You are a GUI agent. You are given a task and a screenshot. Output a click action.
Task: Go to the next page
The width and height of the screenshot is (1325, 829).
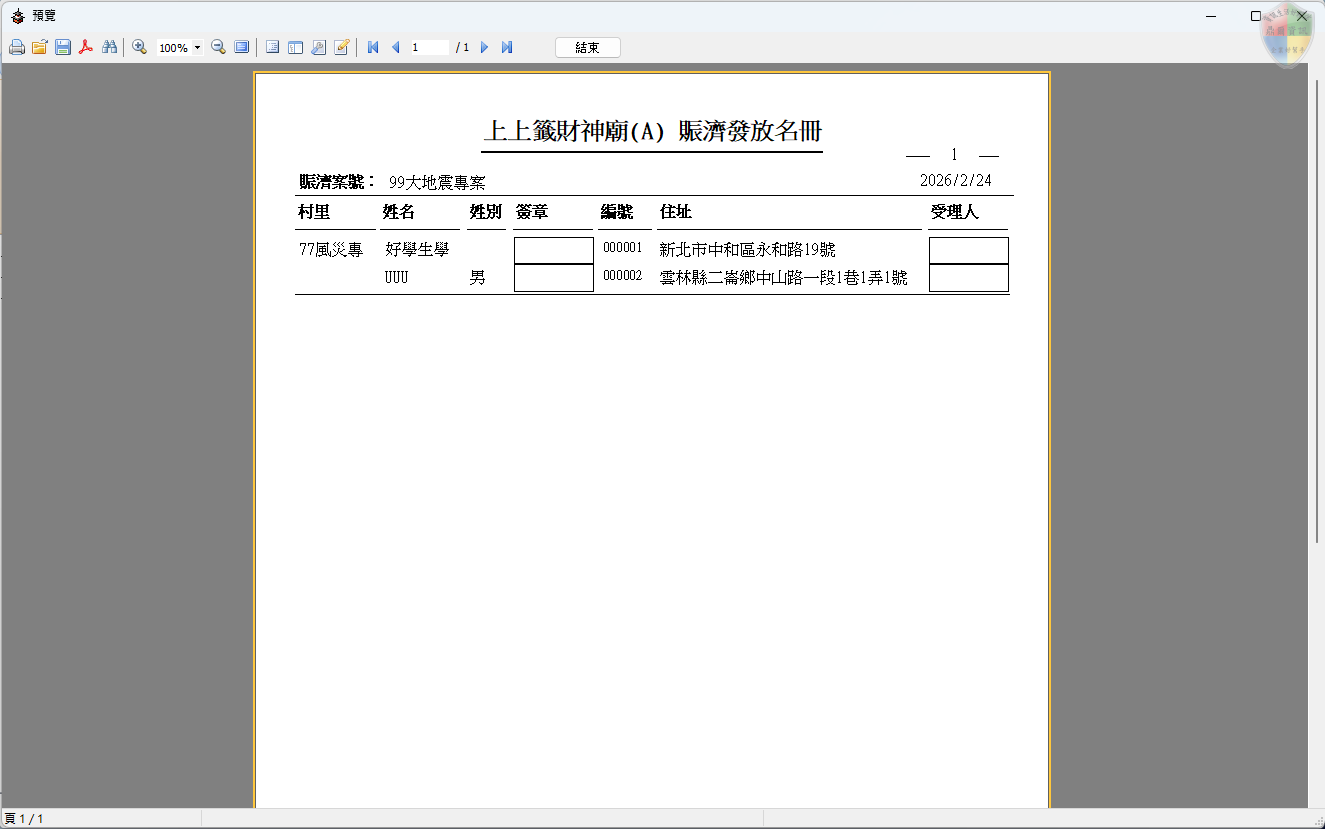(484, 47)
